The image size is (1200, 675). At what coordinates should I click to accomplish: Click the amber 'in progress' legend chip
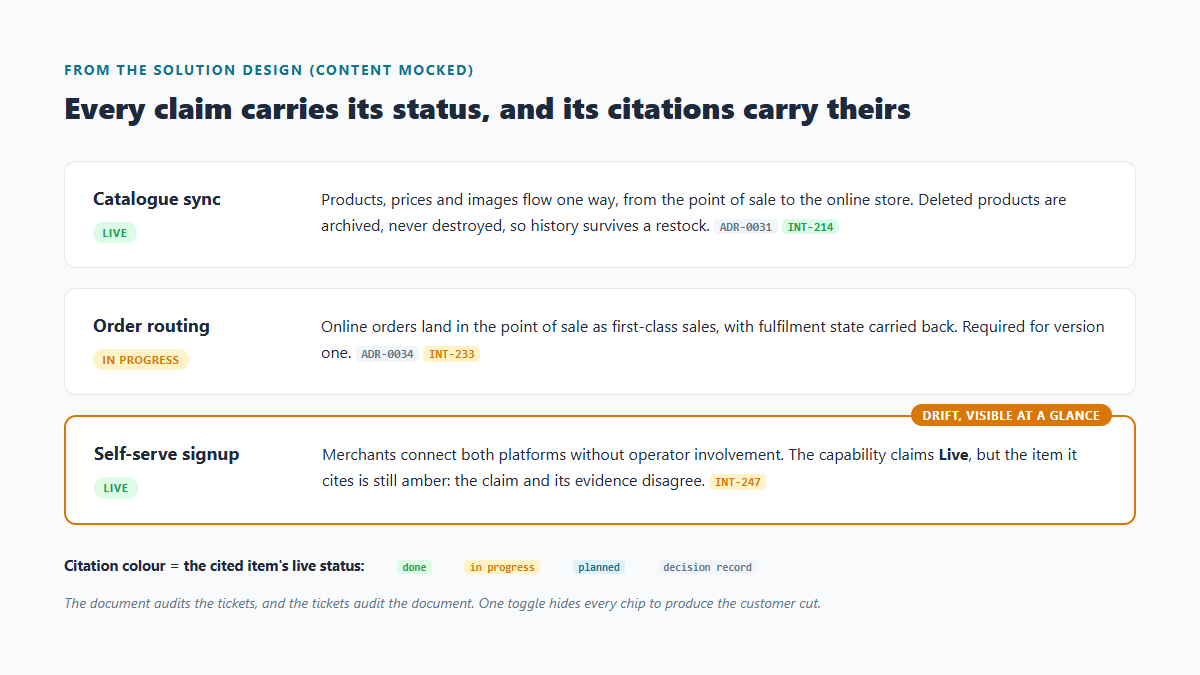tap(502, 567)
